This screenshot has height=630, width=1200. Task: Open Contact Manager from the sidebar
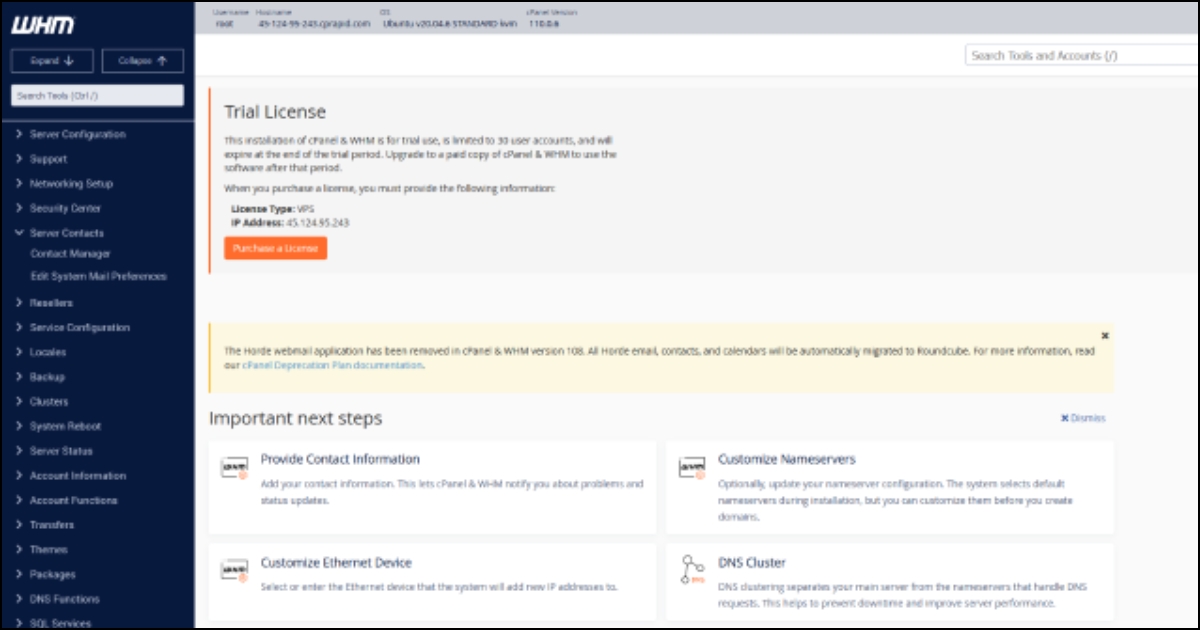coord(70,254)
